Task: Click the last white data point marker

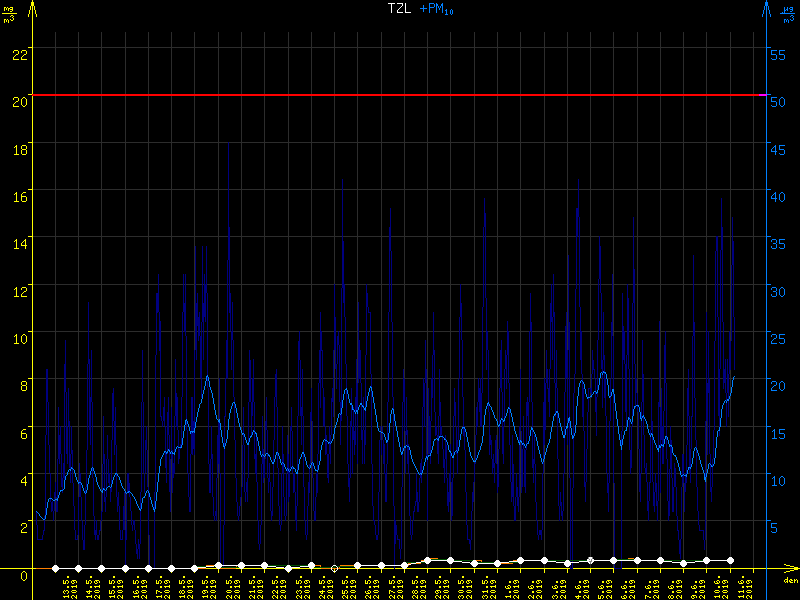Action: pos(730,561)
